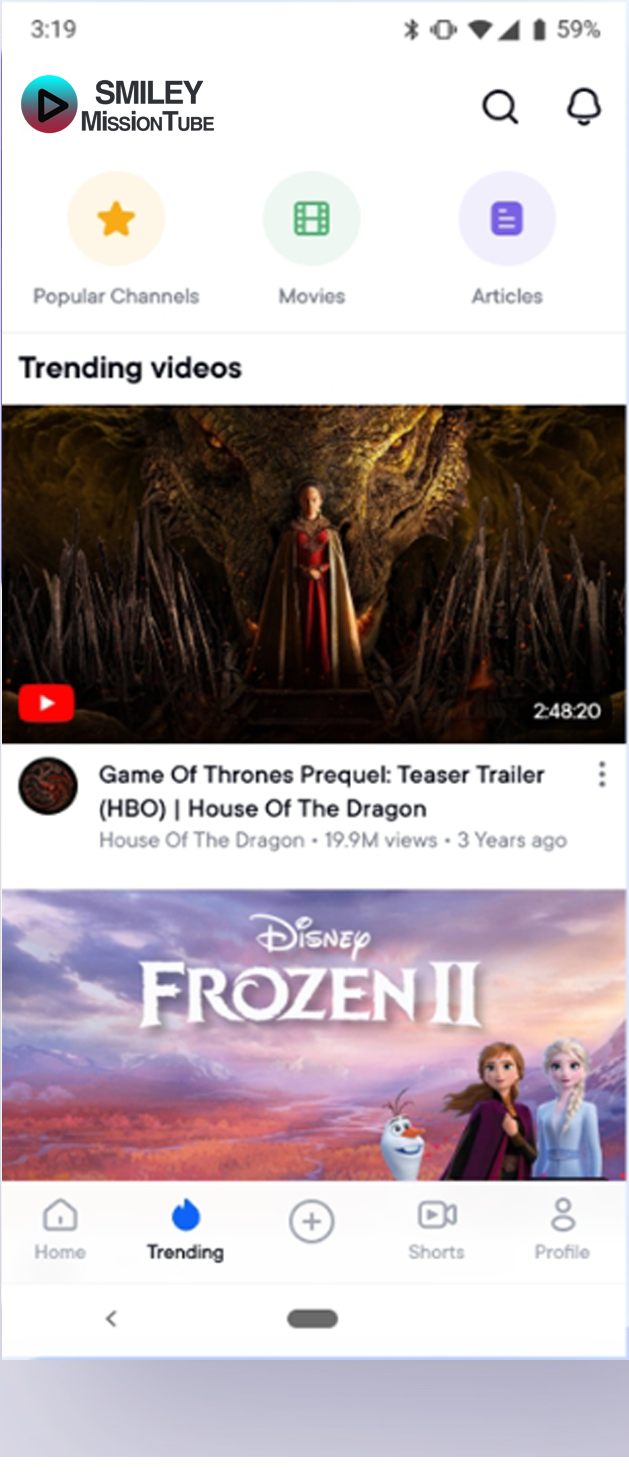
Task: Open the Profile tab
Action: (x=562, y=1230)
